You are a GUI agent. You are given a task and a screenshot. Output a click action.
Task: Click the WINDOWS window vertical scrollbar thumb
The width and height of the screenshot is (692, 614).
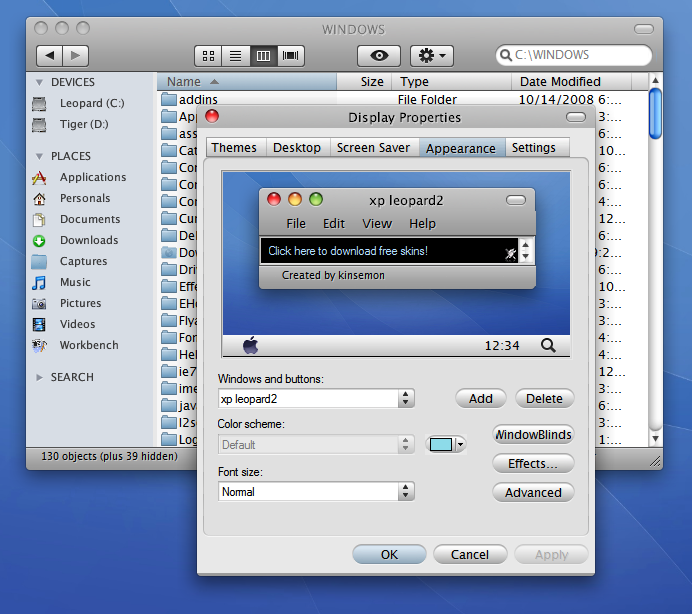click(655, 113)
